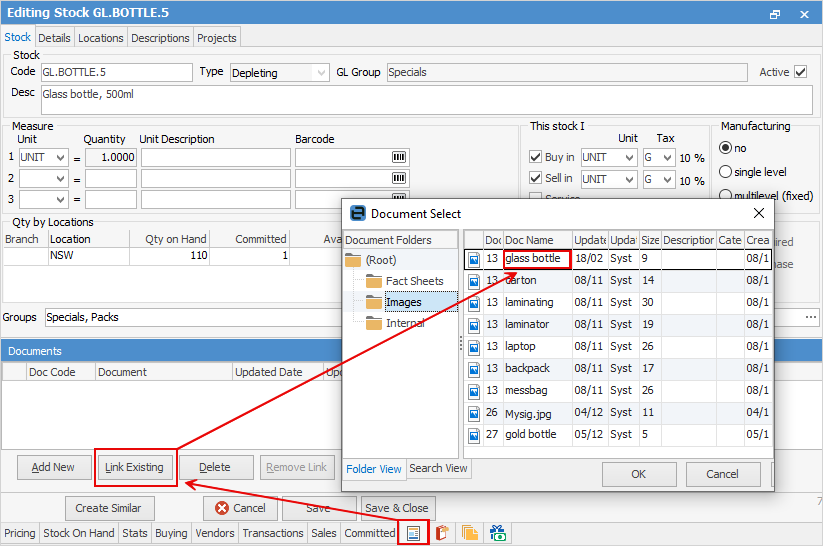
Task: Click the teal gift box icon in bottom bar
Action: point(497,533)
